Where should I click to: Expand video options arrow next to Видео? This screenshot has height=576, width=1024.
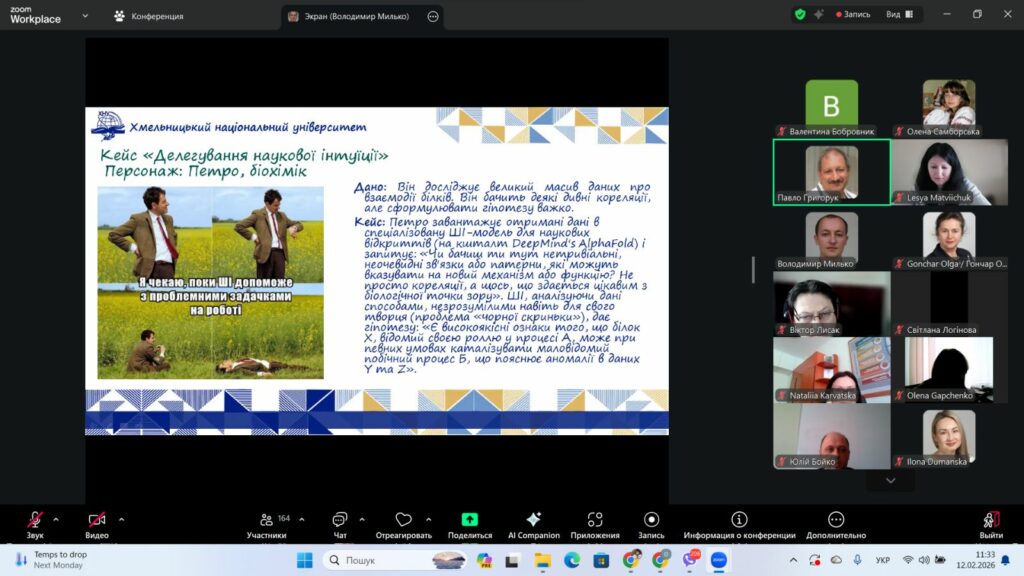point(121,519)
